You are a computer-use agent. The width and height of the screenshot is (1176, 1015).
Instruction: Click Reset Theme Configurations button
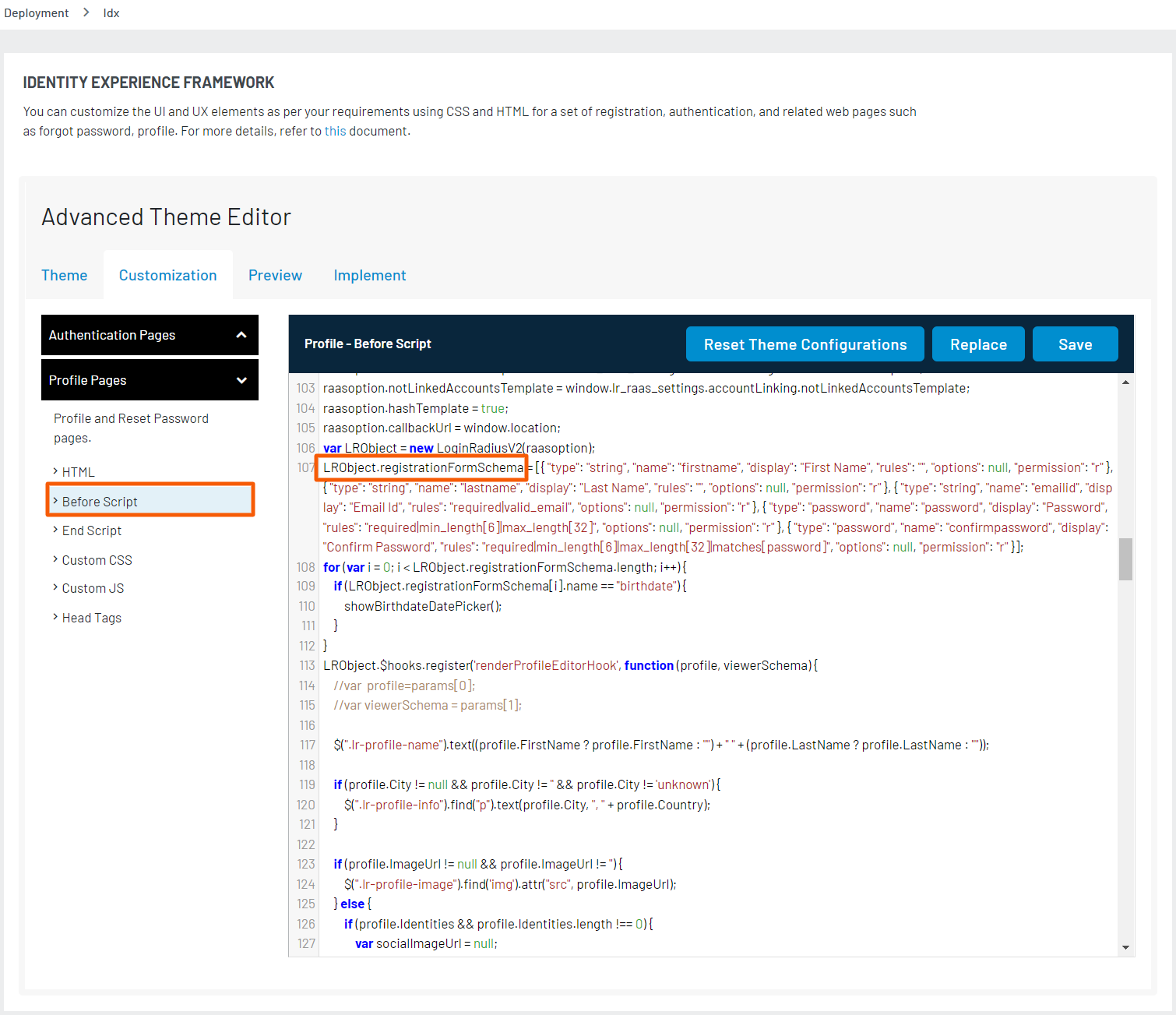[805, 344]
